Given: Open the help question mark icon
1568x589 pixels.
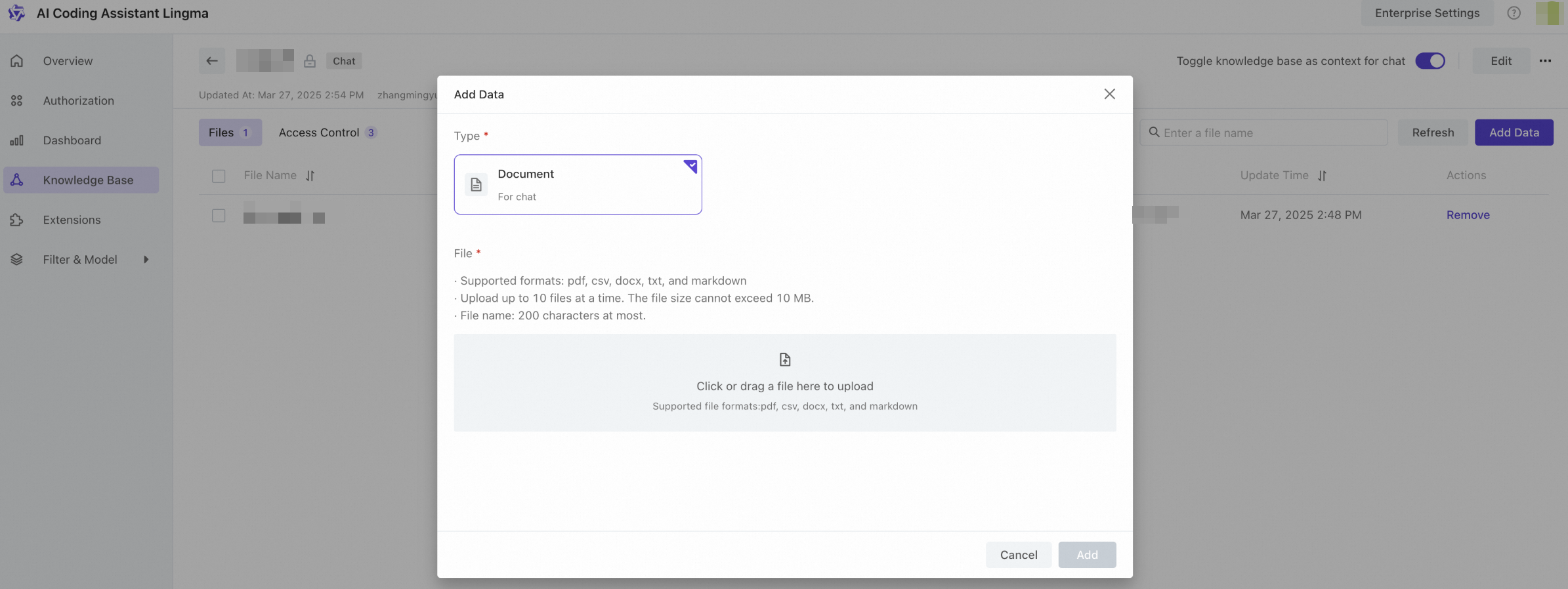Looking at the screenshot, I should pos(1514,13).
